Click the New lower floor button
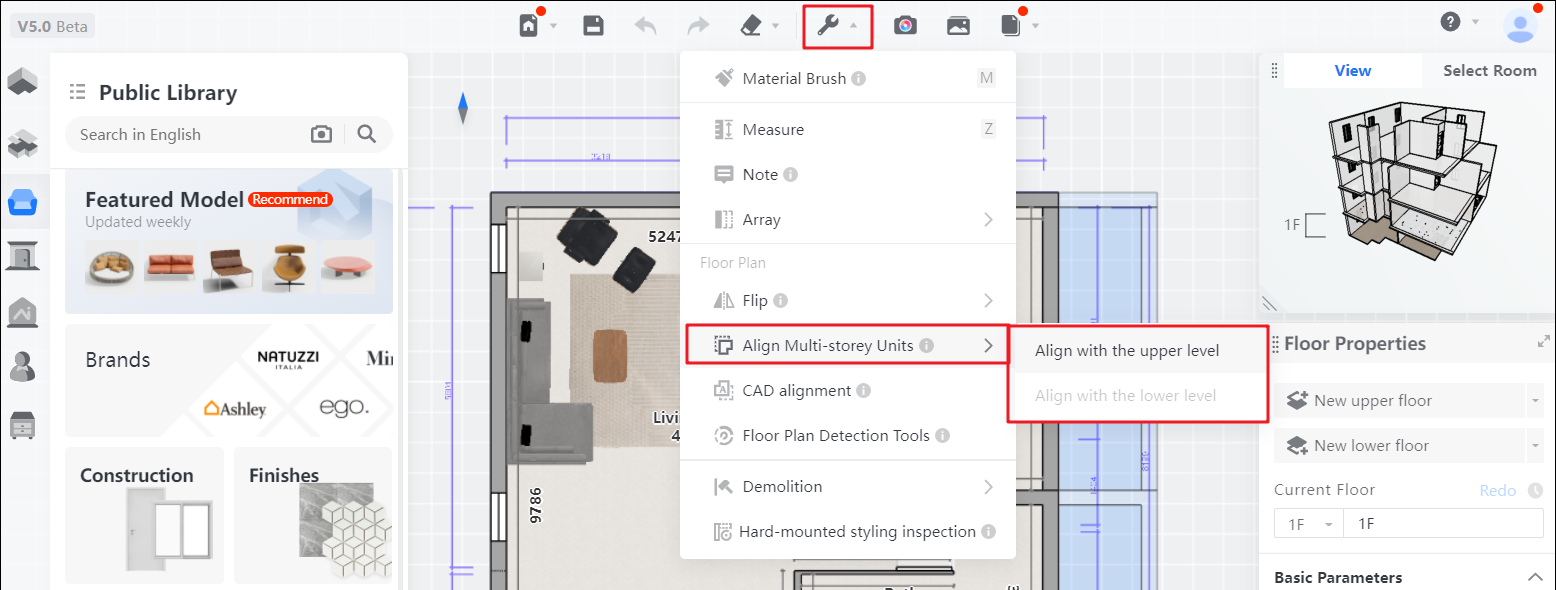The image size is (1556, 590). coord(1400,446)
